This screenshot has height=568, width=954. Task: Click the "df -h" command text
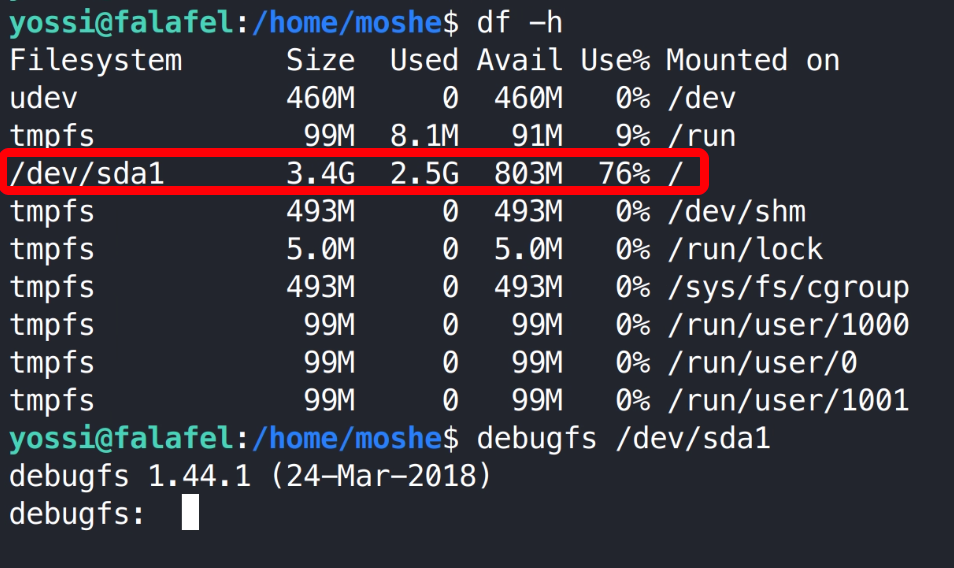click(x=520, y=22)
